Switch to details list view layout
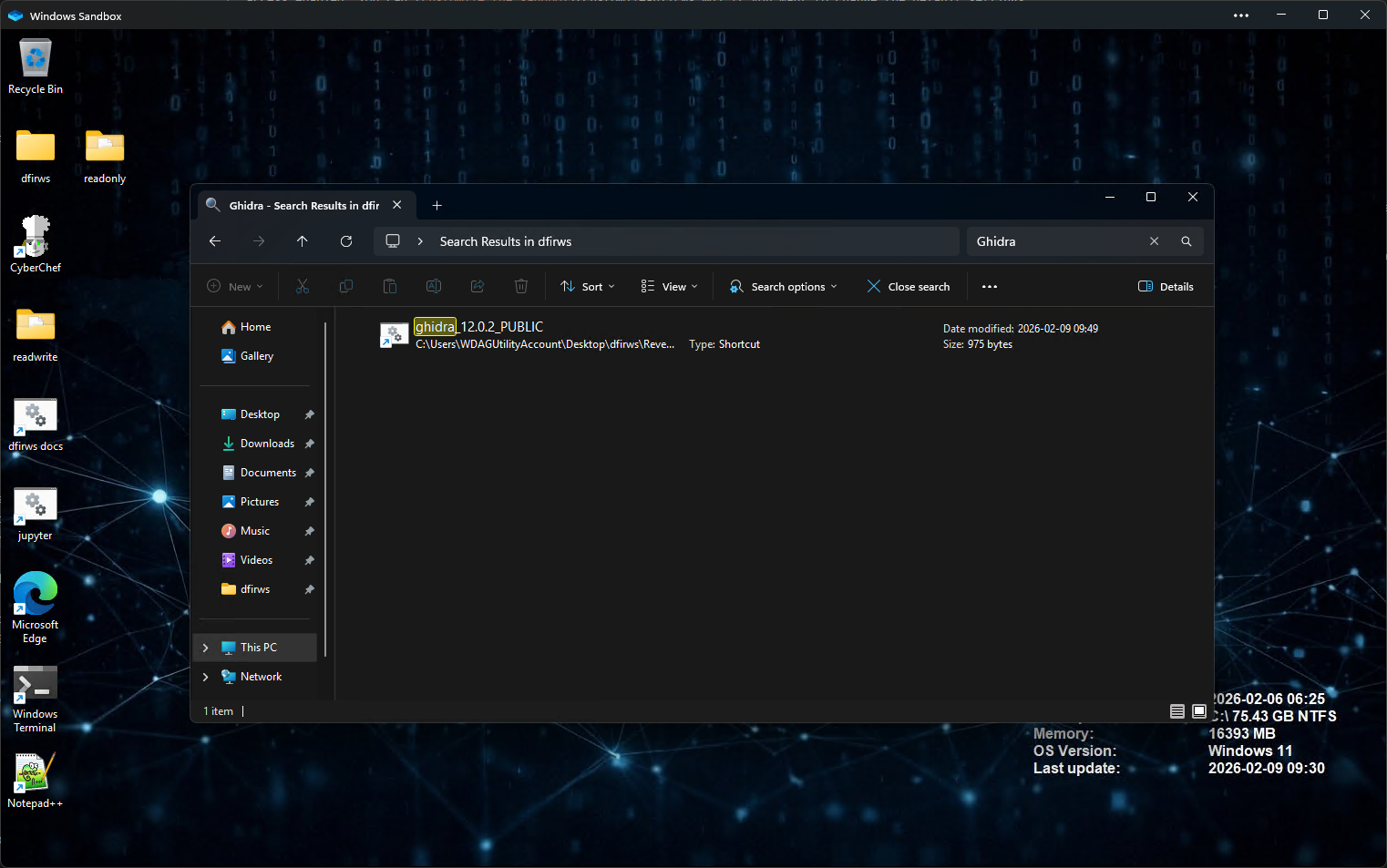The width and height of the screenshot is (1387, 868). (x=1177, y=711)
